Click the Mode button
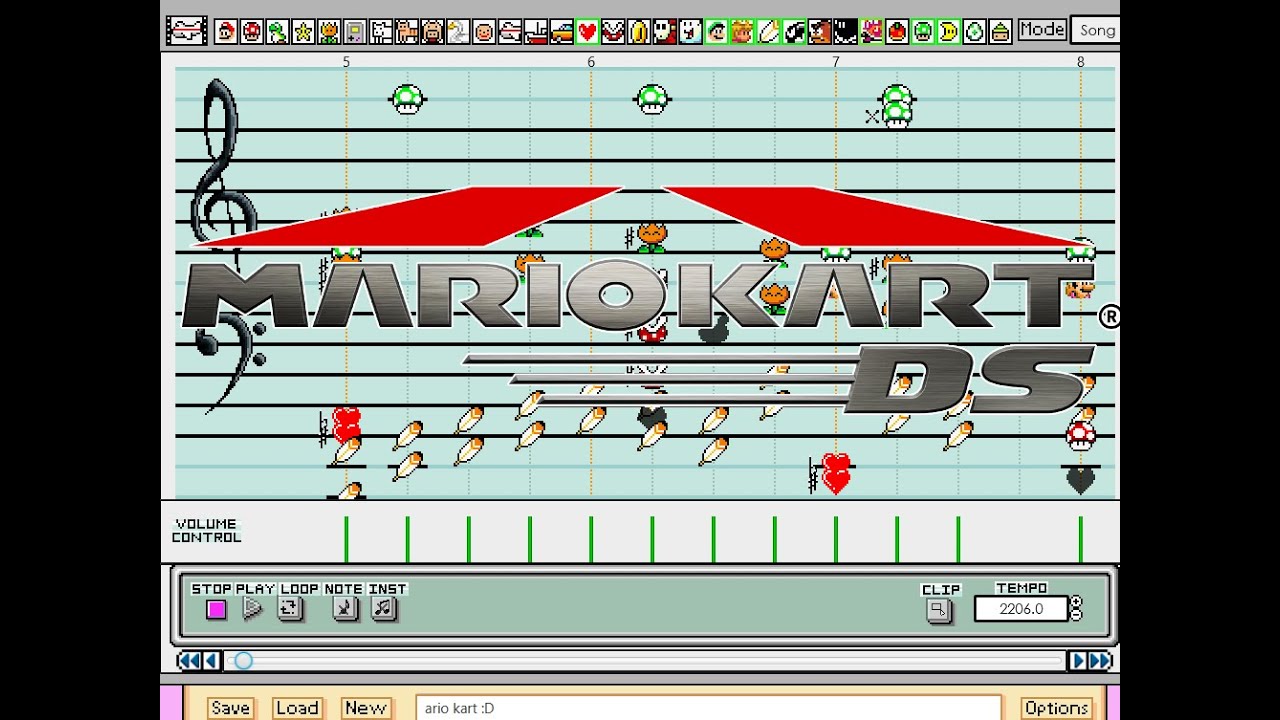1280x720 pixels. [1042, 30]
